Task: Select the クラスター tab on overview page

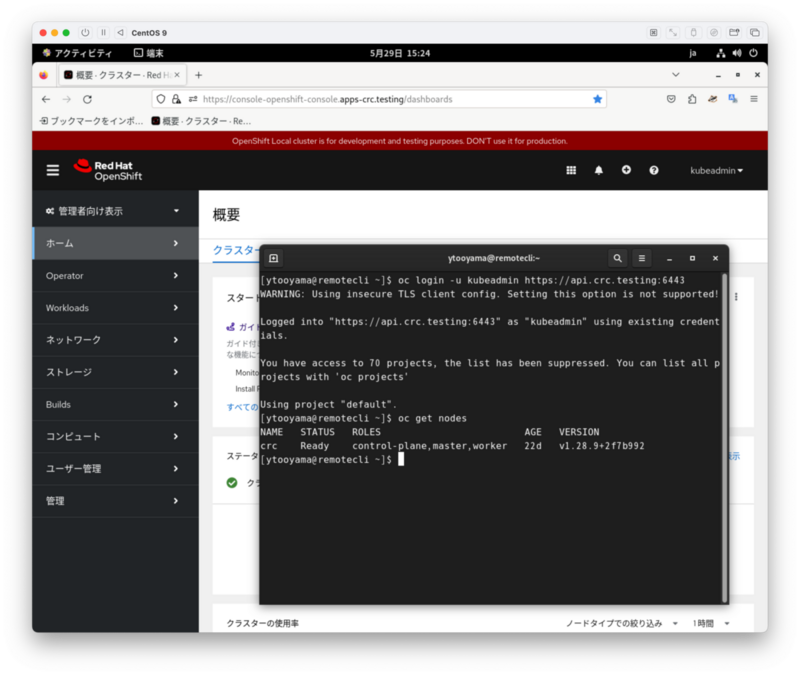Action: (235, 250)
